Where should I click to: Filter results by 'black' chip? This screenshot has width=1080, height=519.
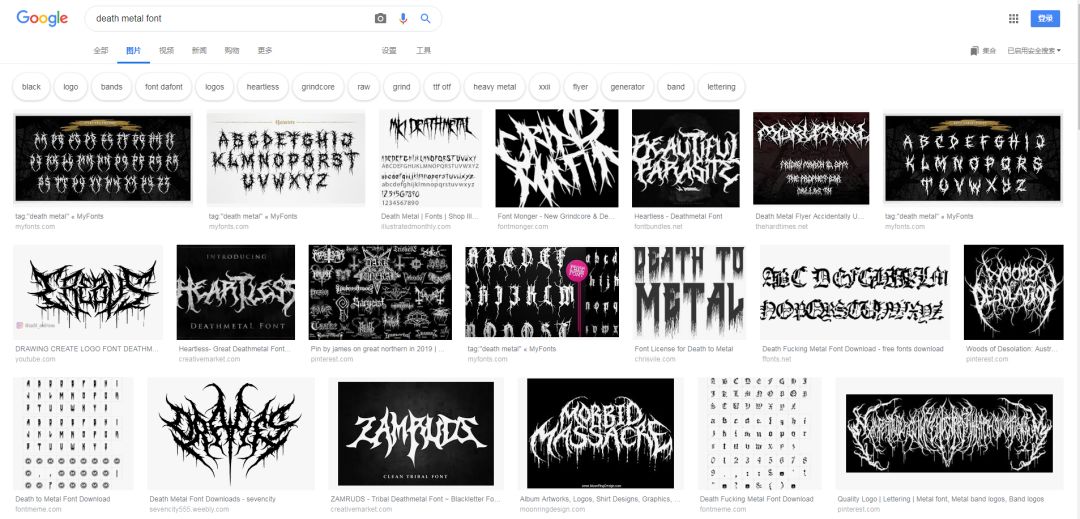pyautogui.click(x=31, y=87)
